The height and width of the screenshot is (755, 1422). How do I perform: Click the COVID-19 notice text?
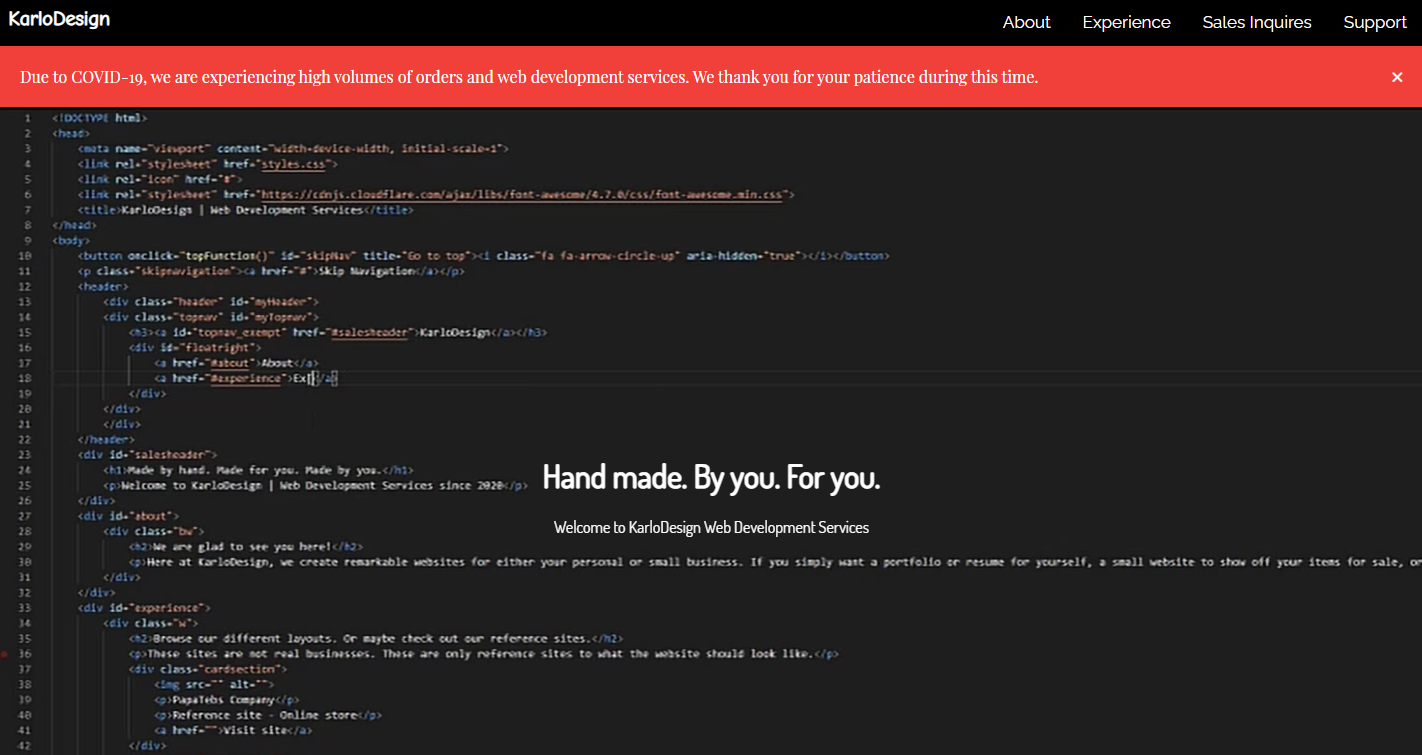pyautogui.click(x=529, y=77)
